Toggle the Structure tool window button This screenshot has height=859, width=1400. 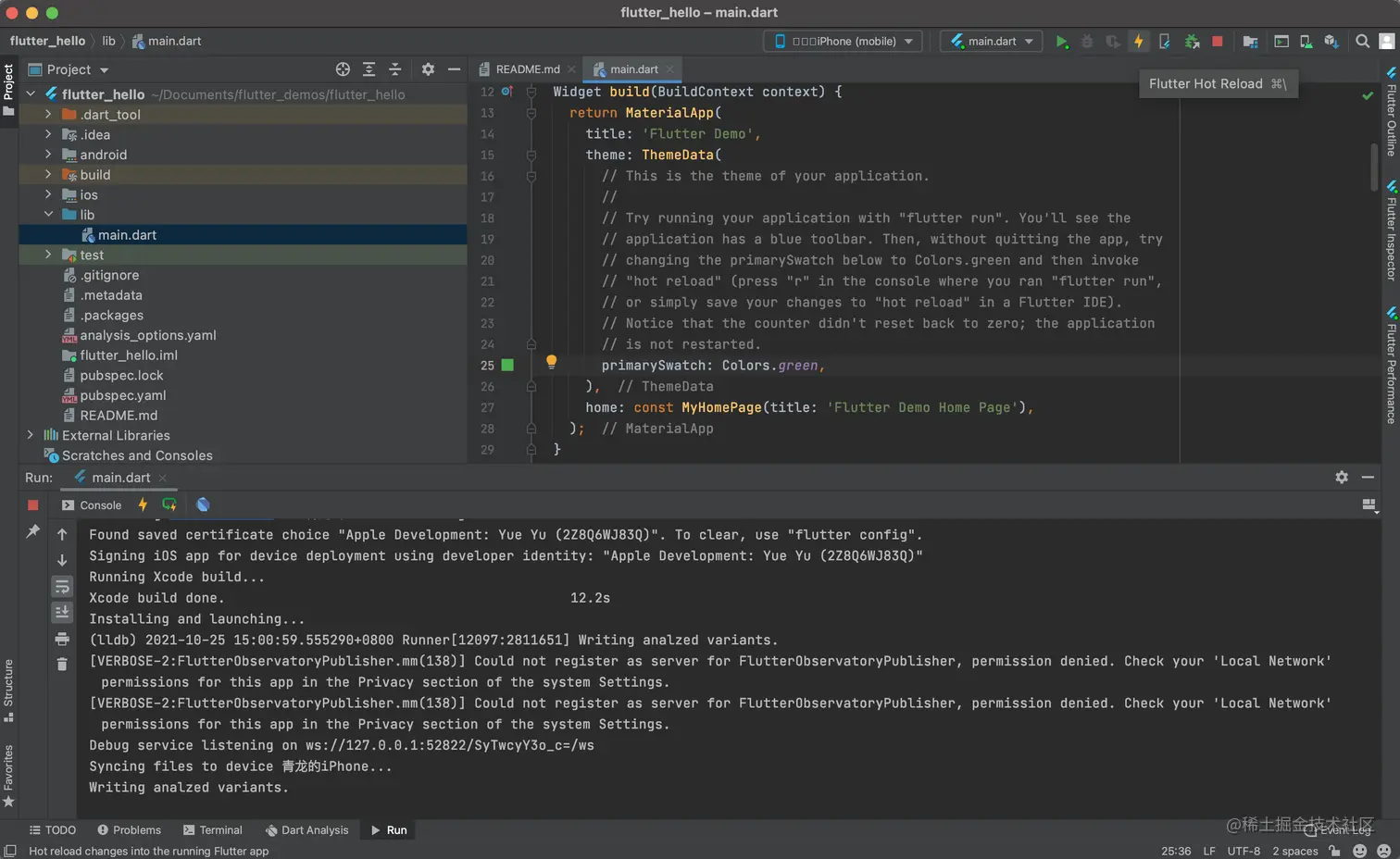[8, 691]
